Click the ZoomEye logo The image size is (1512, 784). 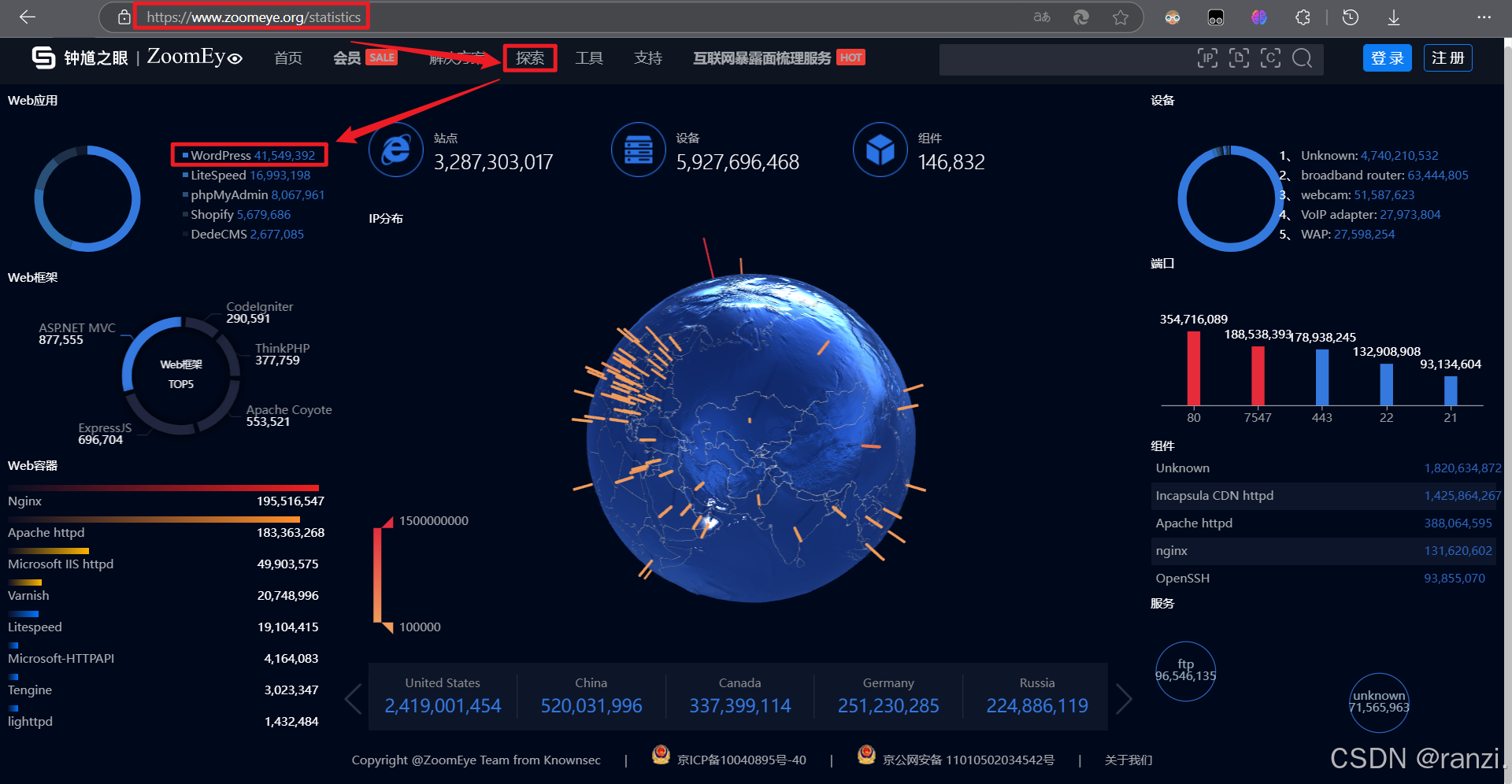137,57
